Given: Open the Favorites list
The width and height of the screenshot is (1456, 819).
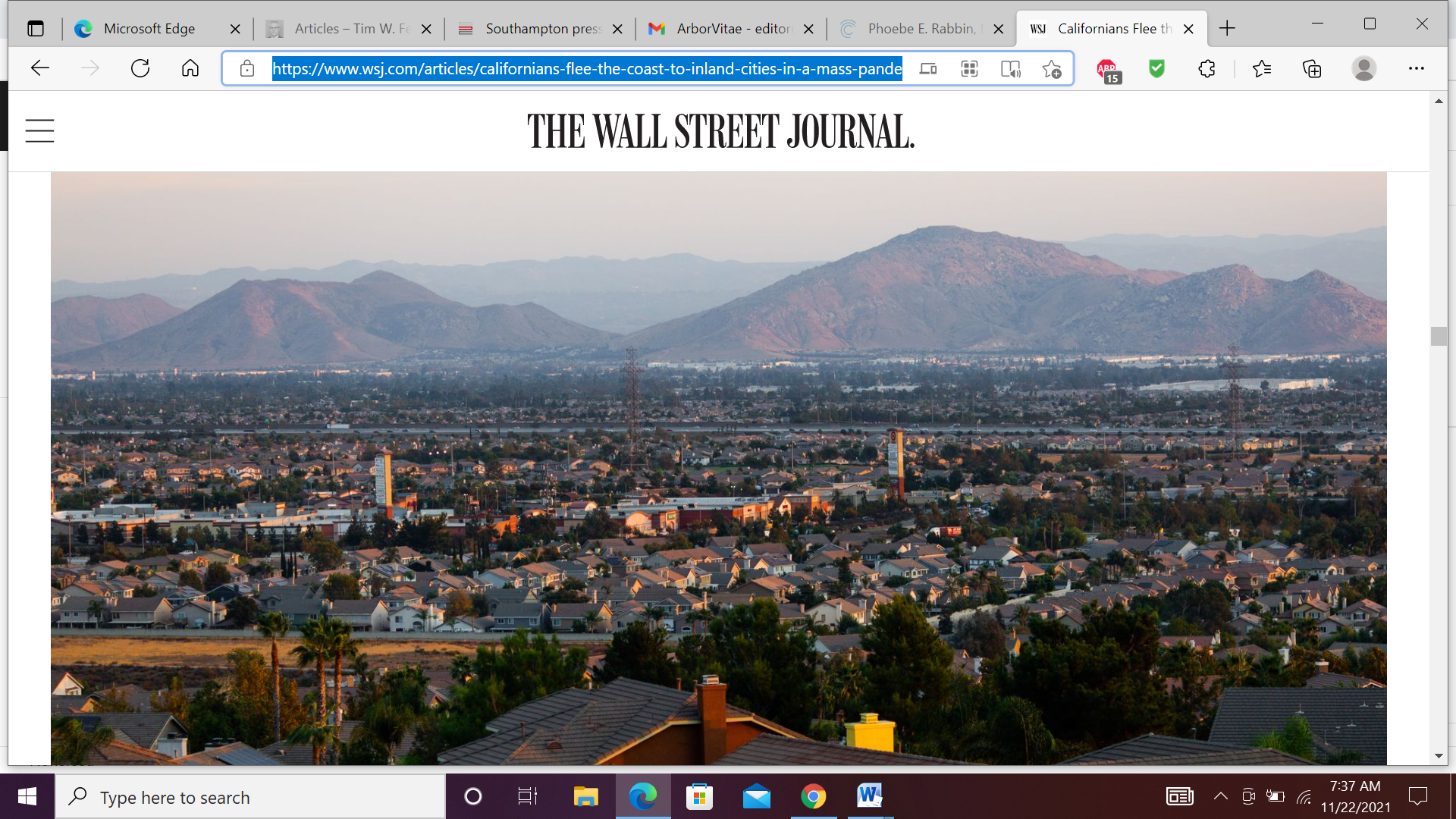Looking at the screenshot, I should [x=1262, y=69].
